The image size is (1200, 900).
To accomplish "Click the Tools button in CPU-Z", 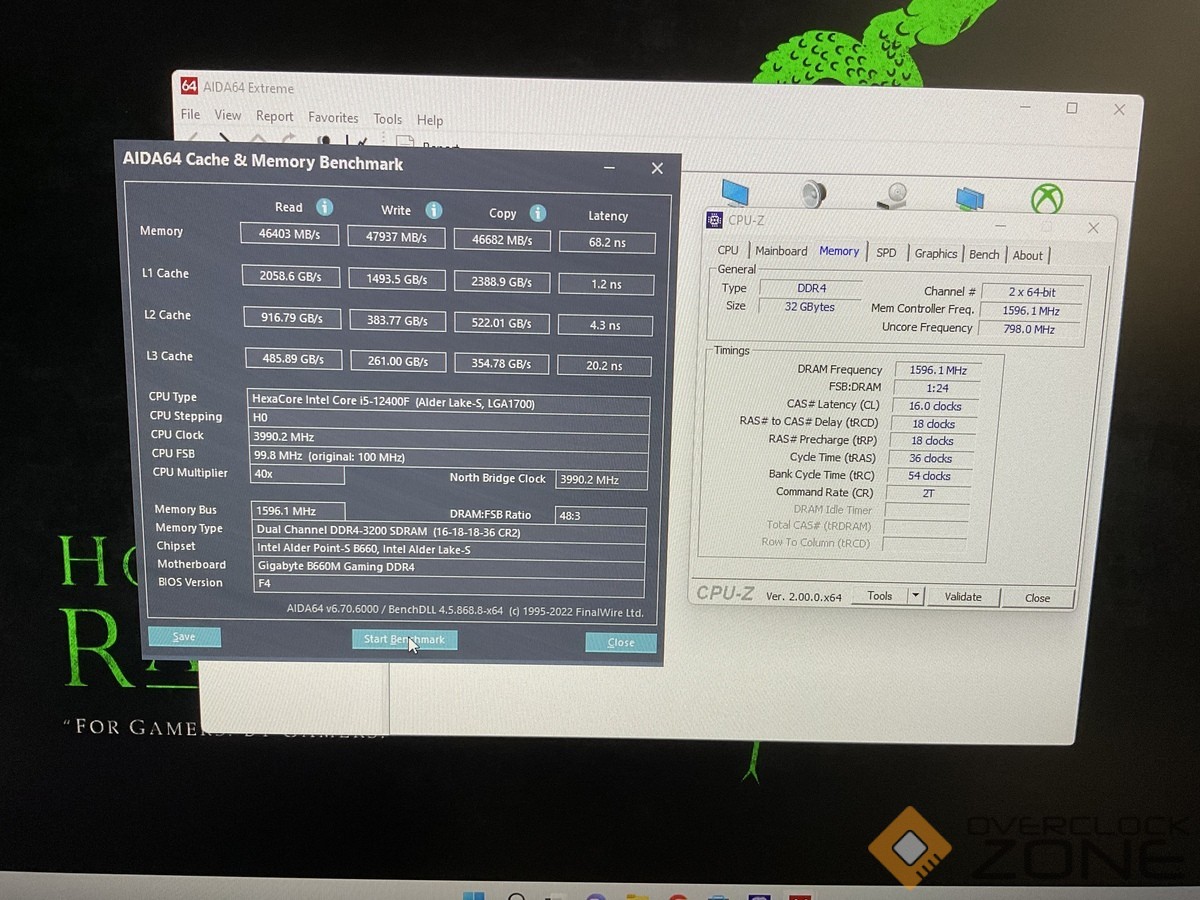I will [x=880, y=596].
